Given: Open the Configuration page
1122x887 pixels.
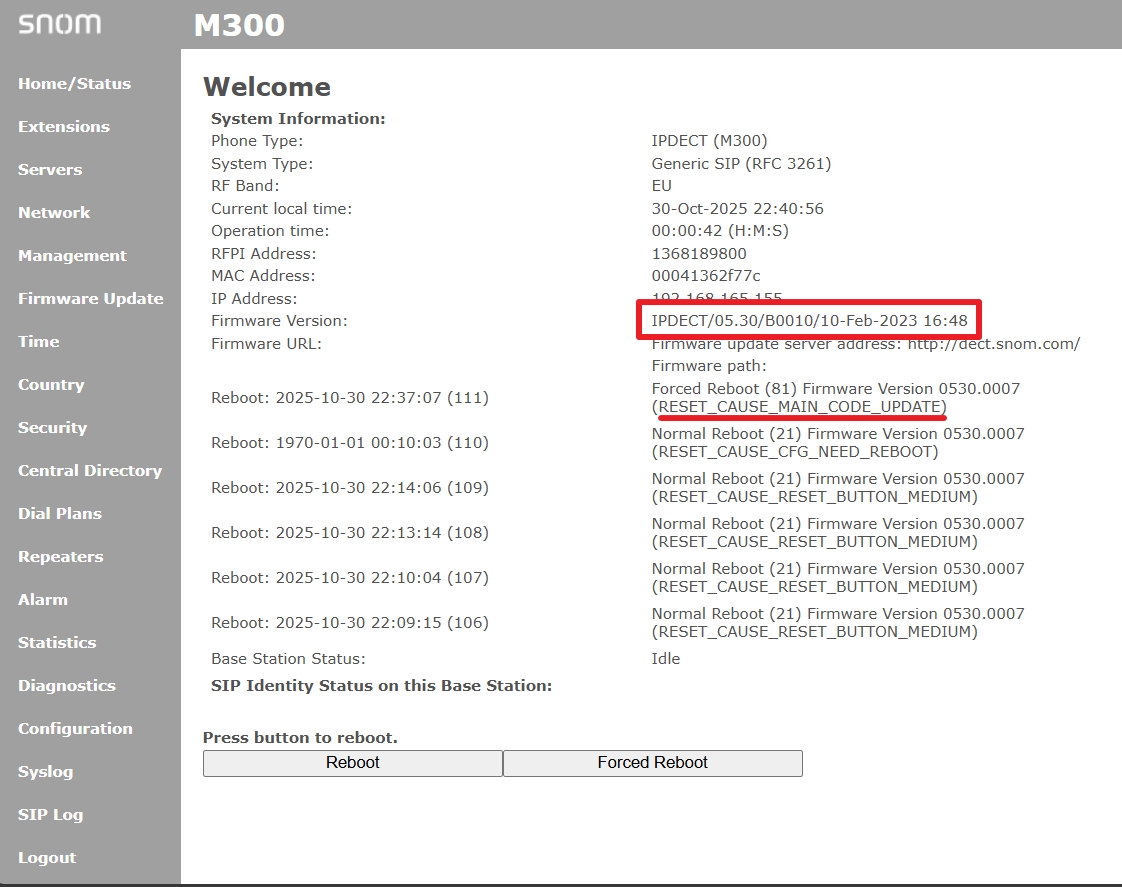Looking at the screenshot, I should click(75, 727).
